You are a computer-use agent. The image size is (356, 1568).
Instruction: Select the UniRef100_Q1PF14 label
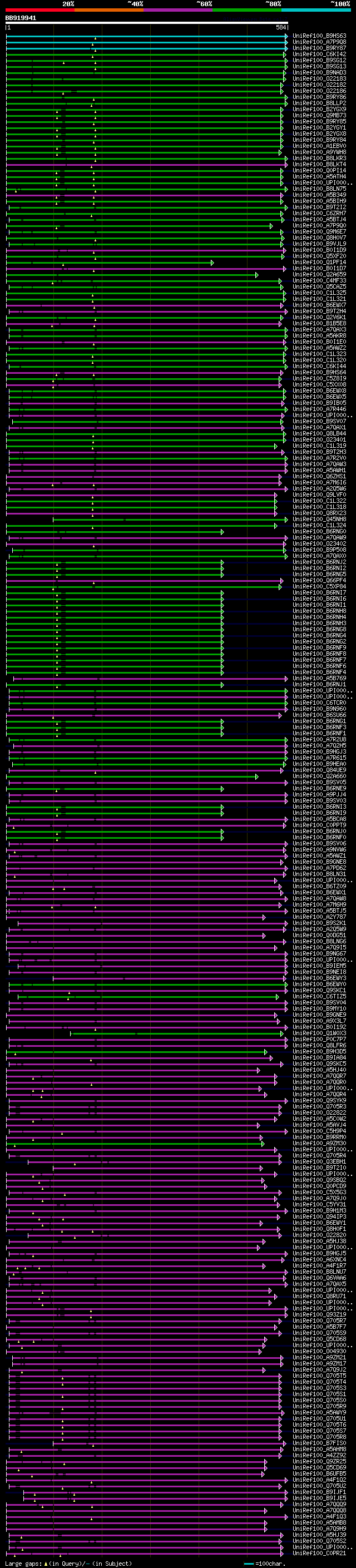[319, 263]
